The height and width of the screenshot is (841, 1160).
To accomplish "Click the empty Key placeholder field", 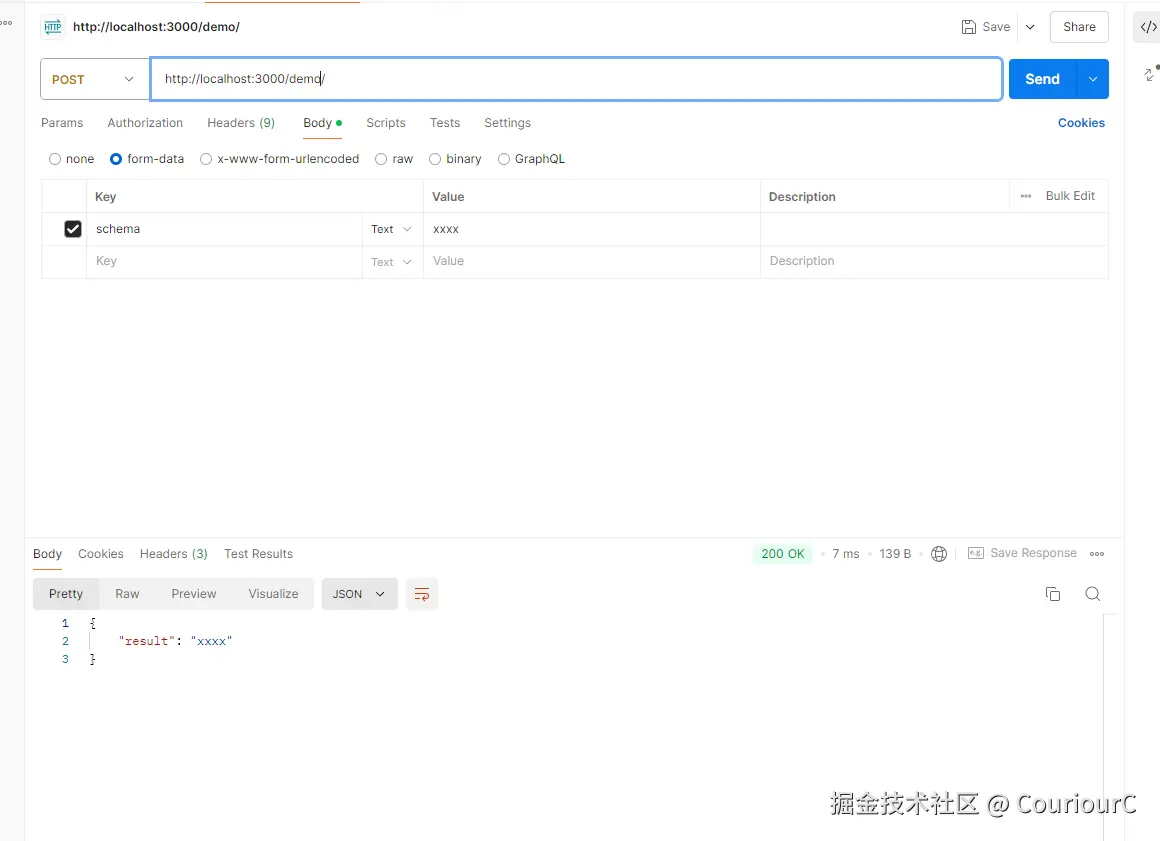I will [224, 261].
